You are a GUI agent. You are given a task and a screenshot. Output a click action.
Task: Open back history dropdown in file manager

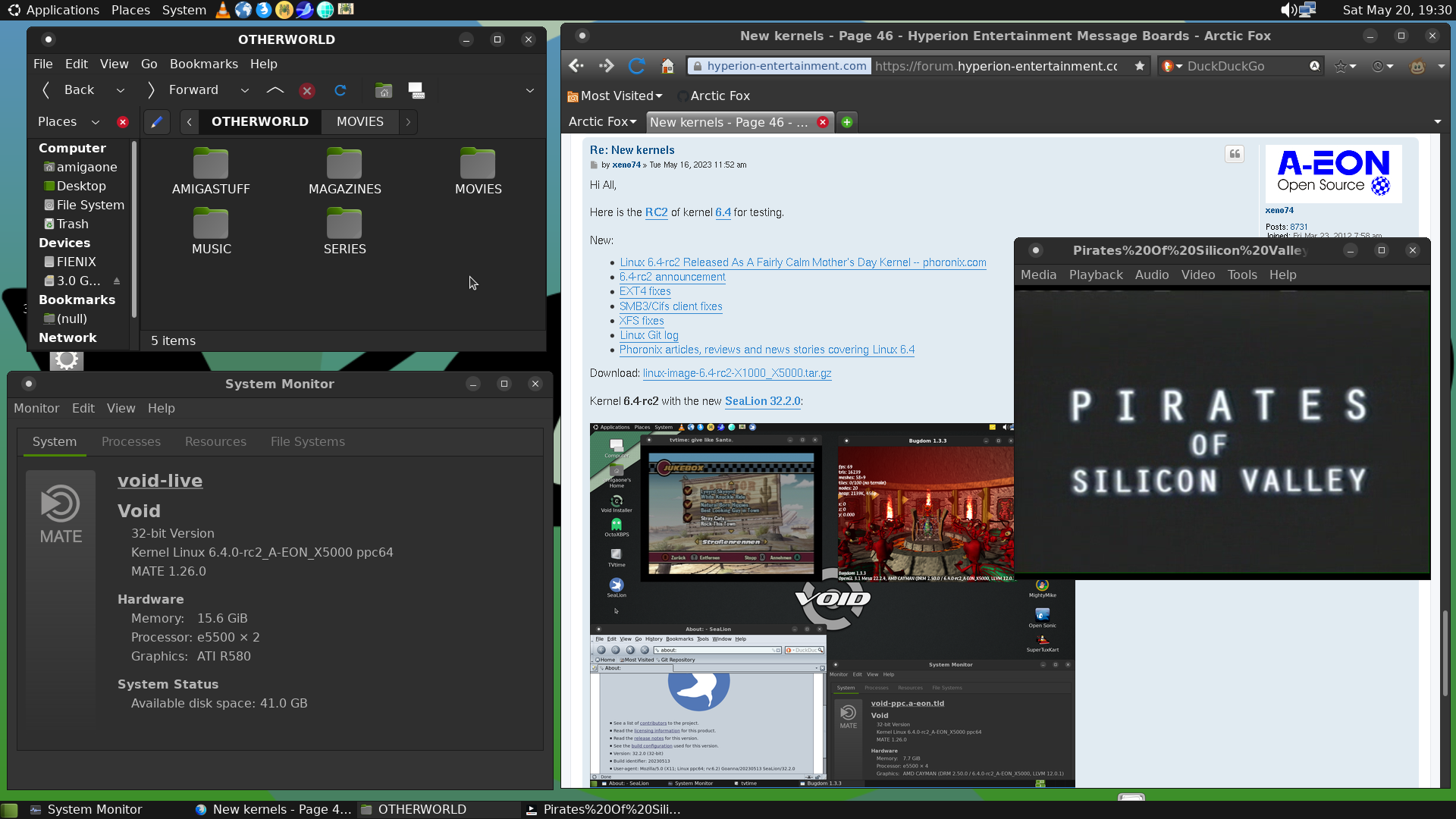pos(120,90)
